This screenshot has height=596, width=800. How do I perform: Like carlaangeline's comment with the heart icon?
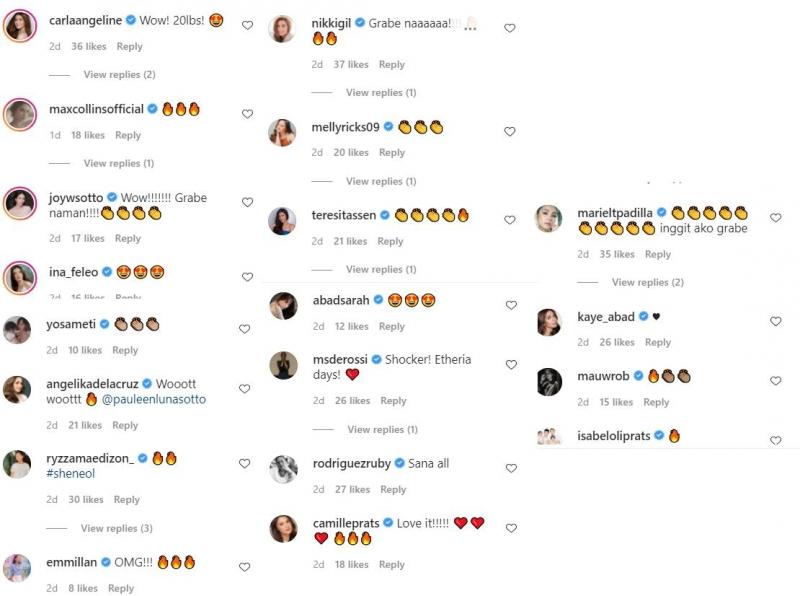(247, 26)
